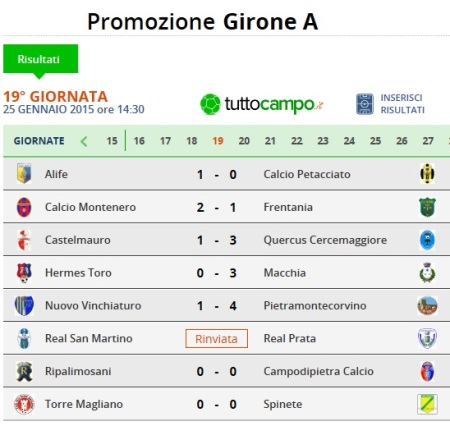Click the Inserisci Risultati pitch icon
Viewport: 450px width, 426px height.
tap(365, 104)
